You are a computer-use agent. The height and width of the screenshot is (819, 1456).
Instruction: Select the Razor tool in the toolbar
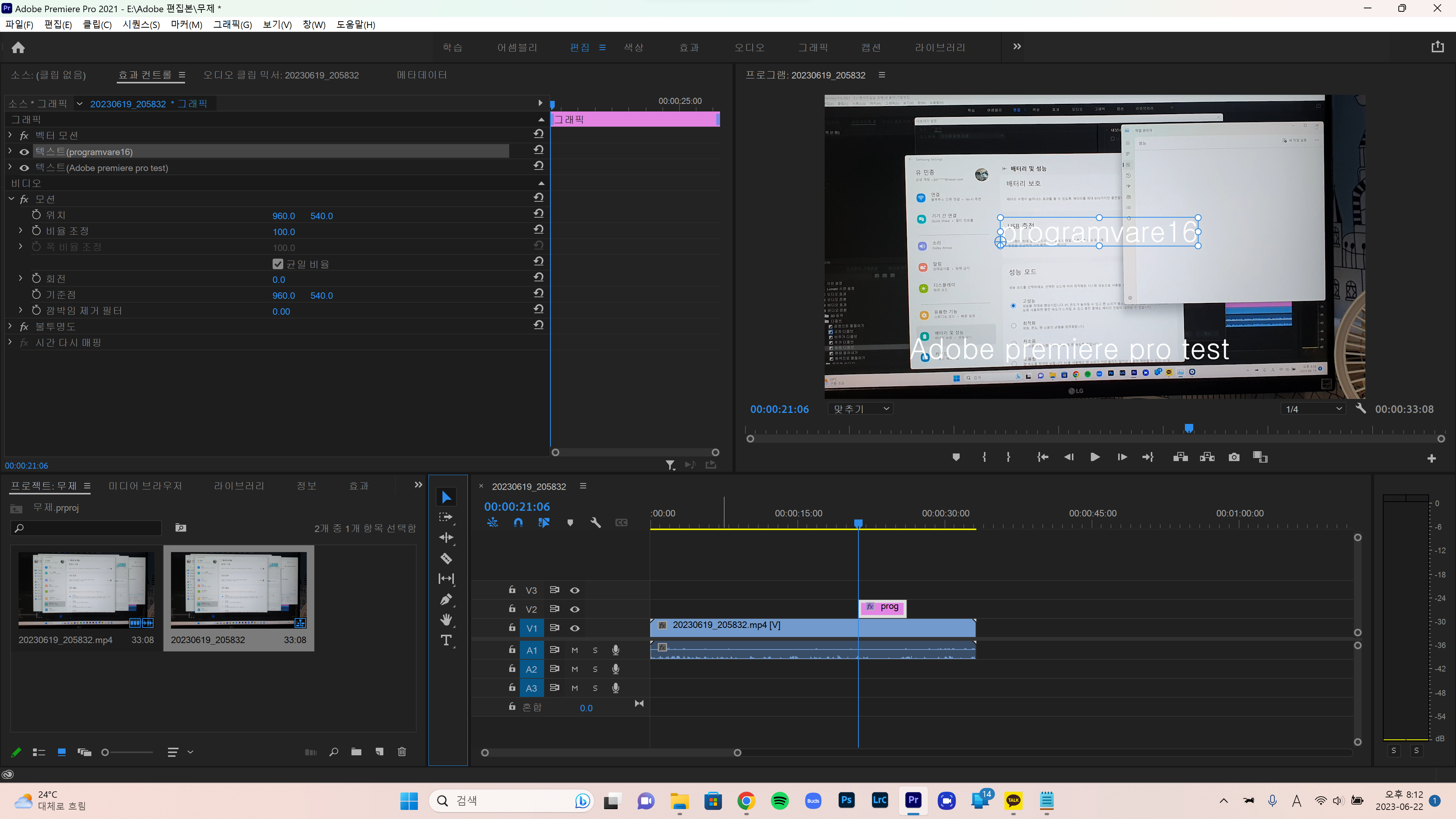(446, 559)
